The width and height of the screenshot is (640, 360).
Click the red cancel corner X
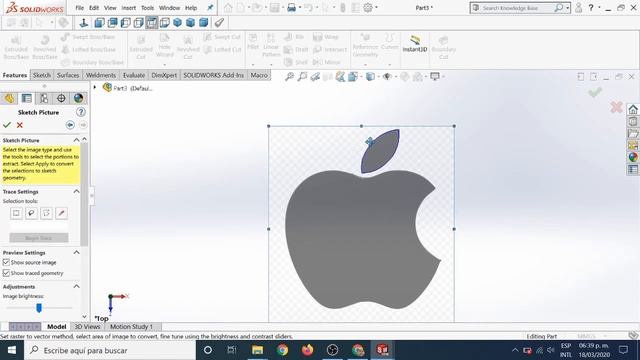(x=616, y=107)
